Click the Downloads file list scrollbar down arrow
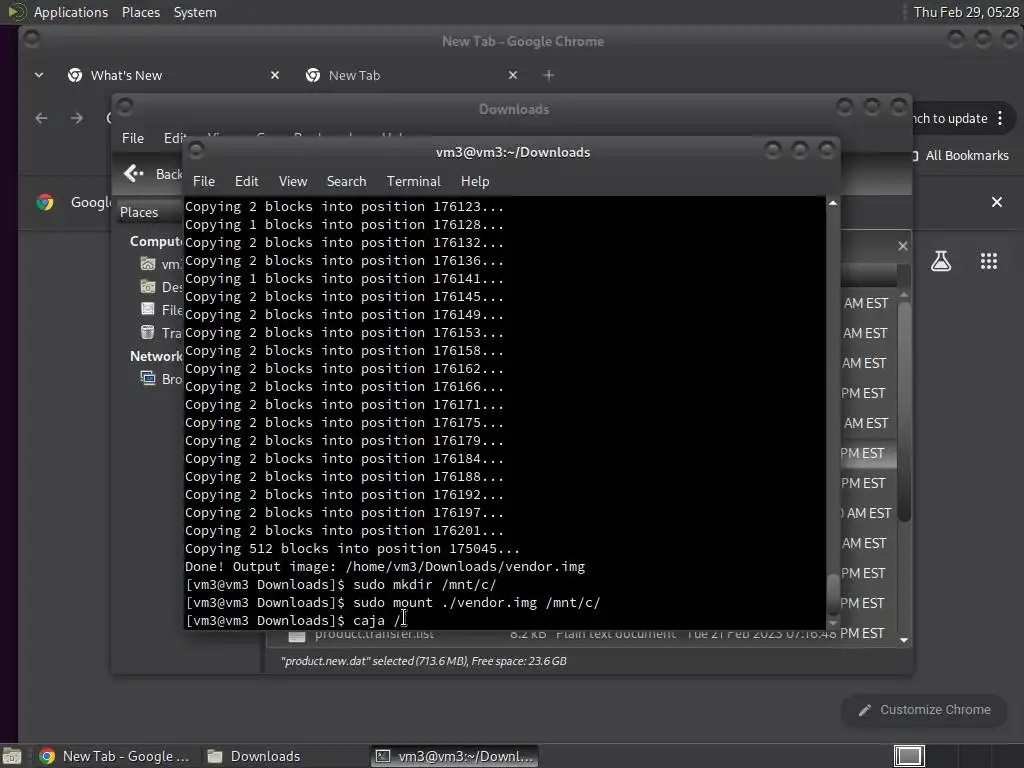This screenshot has width=1024, height=768. (x=904, y=640)
